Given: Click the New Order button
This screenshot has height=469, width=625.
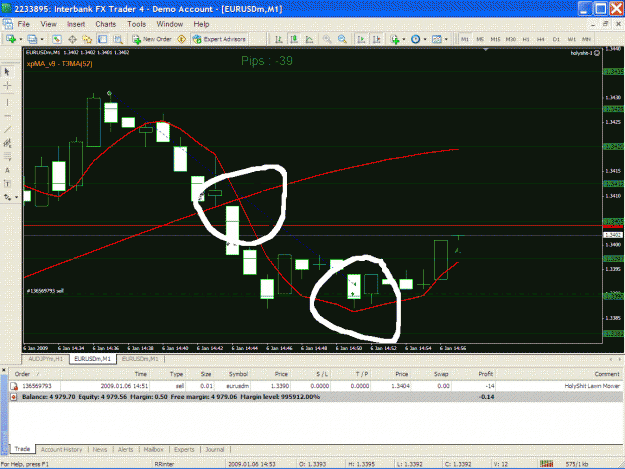Looking at the screenshot, I should click(152, 39).
